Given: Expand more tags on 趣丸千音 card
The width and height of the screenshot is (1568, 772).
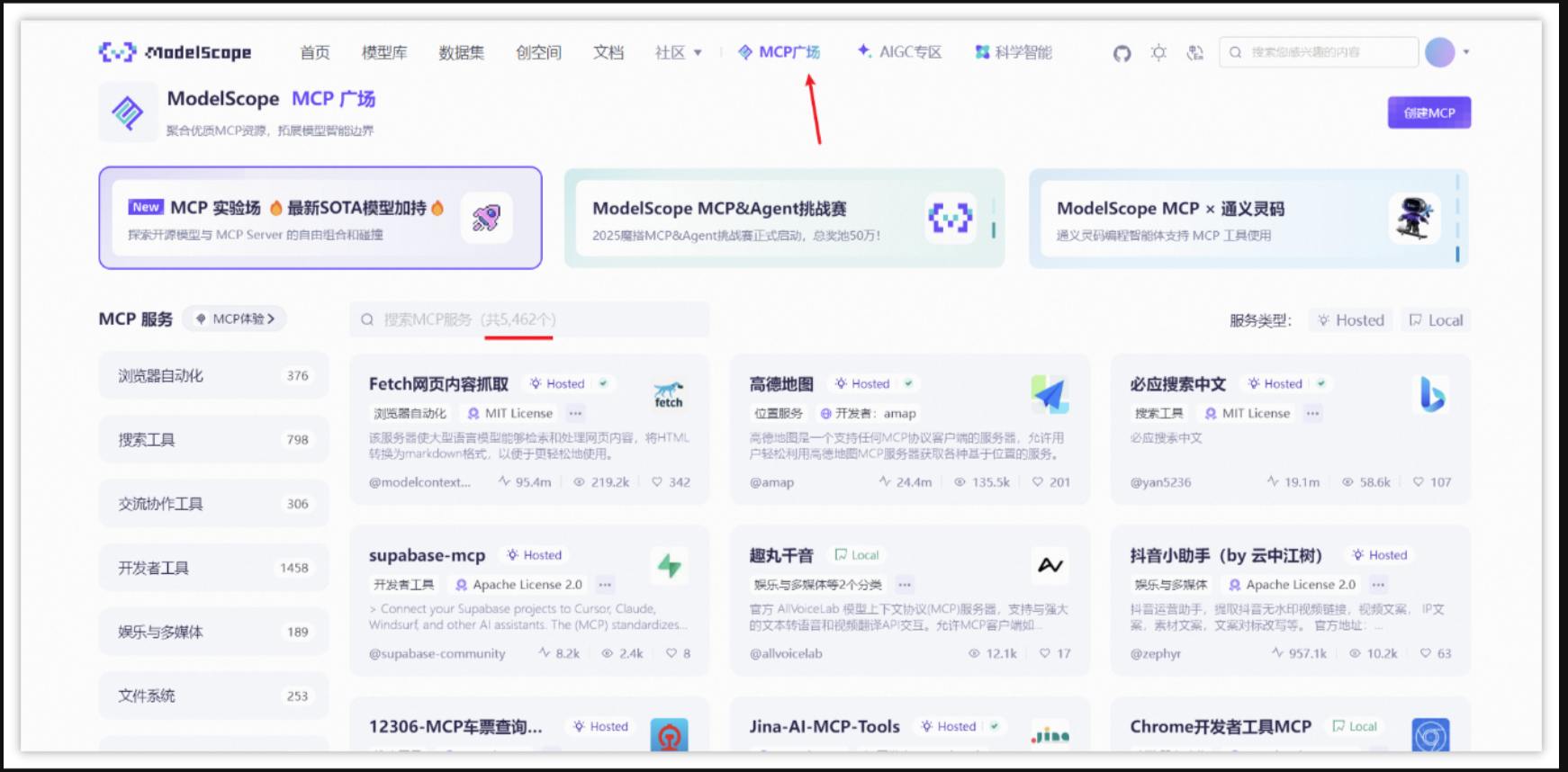Looking at the screenshot, I should click(905, 585).
